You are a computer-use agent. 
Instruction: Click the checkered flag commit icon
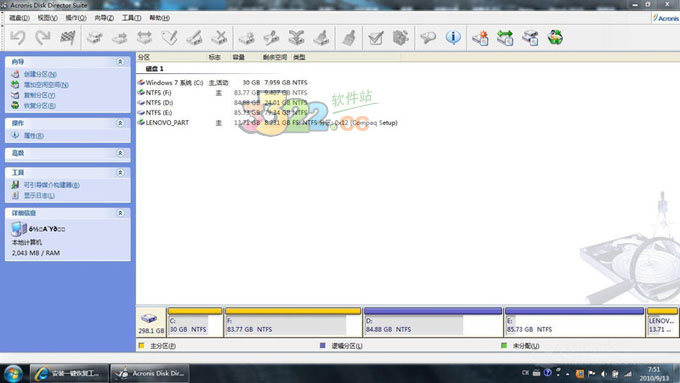tap(68, 38)
